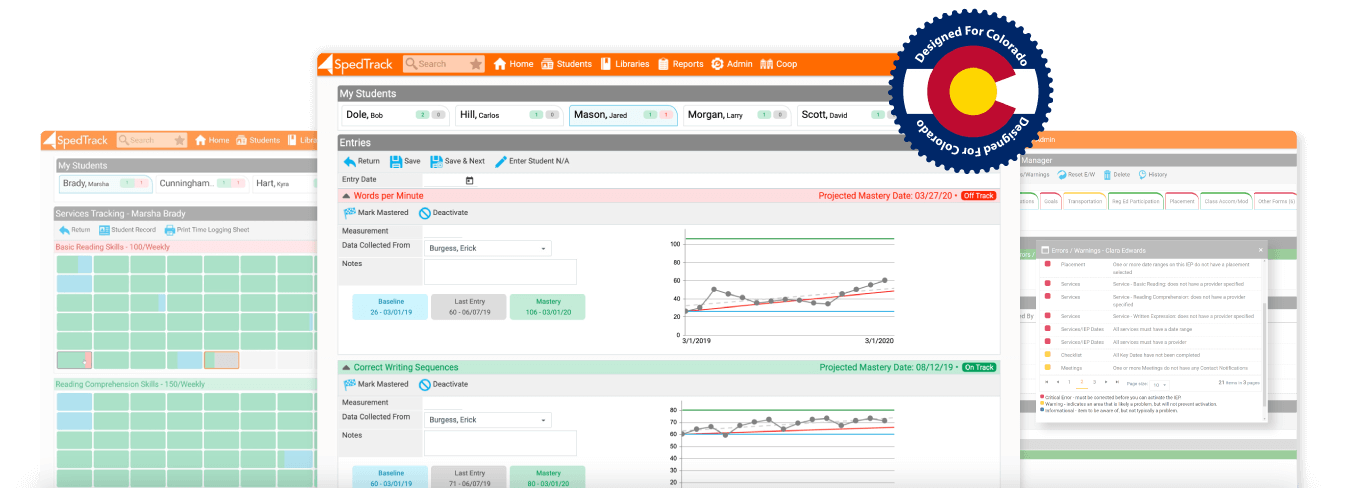Click red swatch on Placement error row
The image size is (1366, 488).
(x=1047, y=264)
